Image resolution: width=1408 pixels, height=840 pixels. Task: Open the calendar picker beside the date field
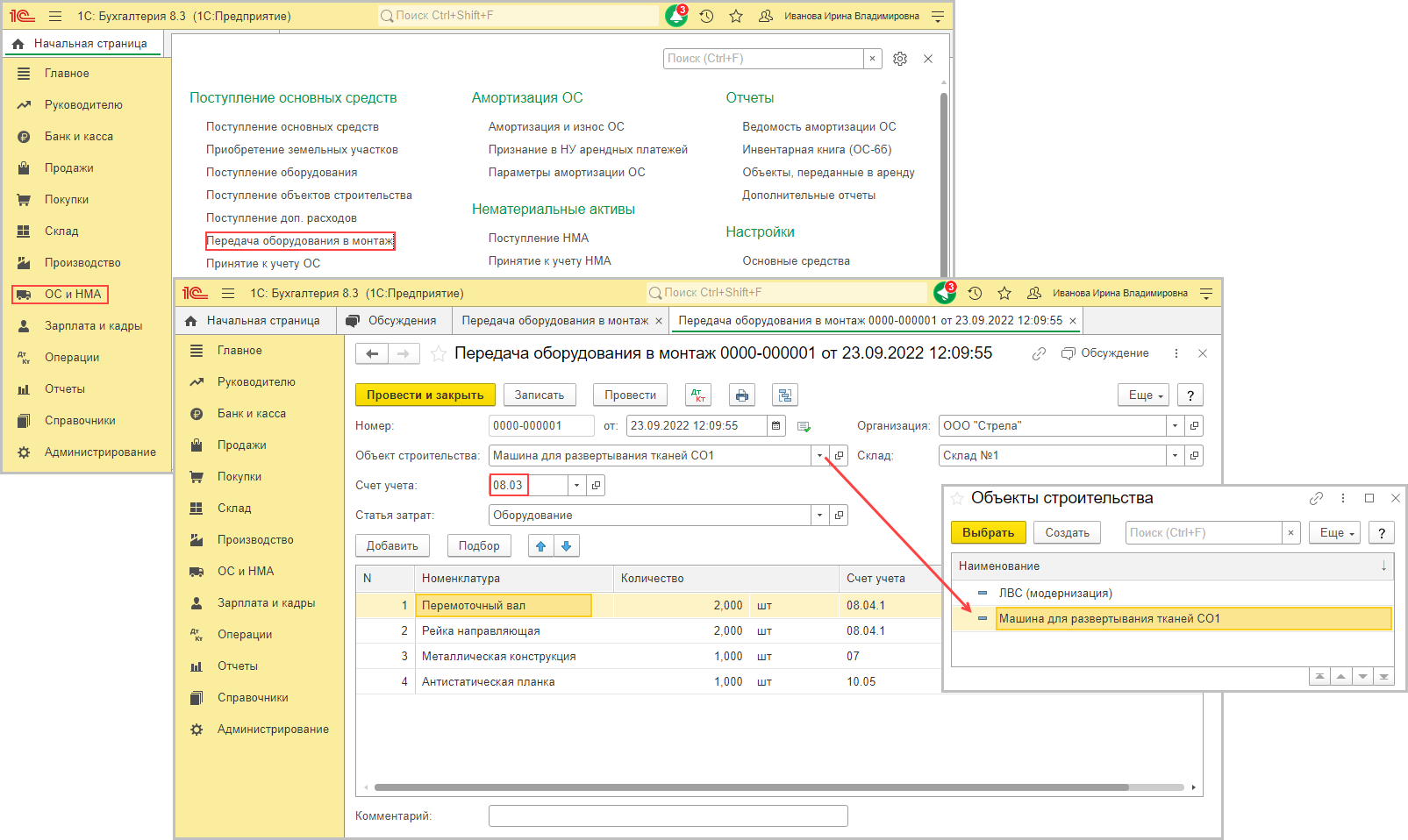775,426
